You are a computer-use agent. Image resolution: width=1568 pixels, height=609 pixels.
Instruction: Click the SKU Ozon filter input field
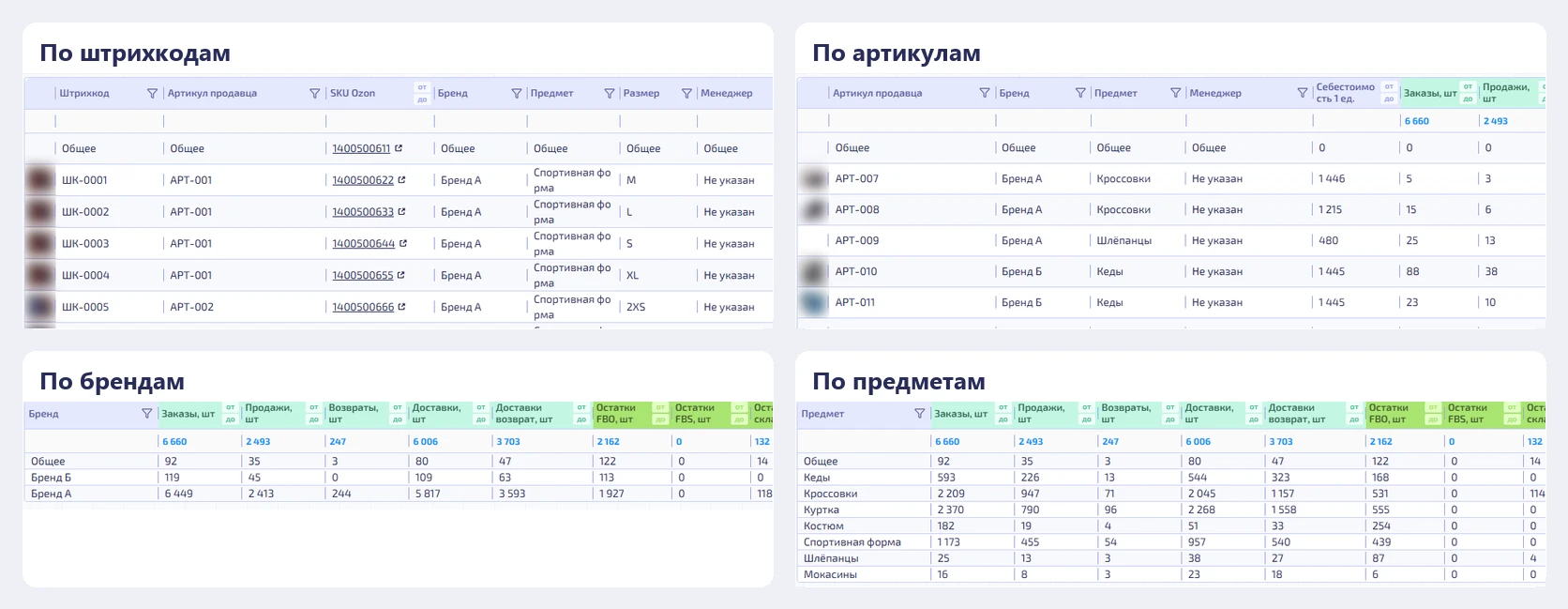[x=379, y=121]
